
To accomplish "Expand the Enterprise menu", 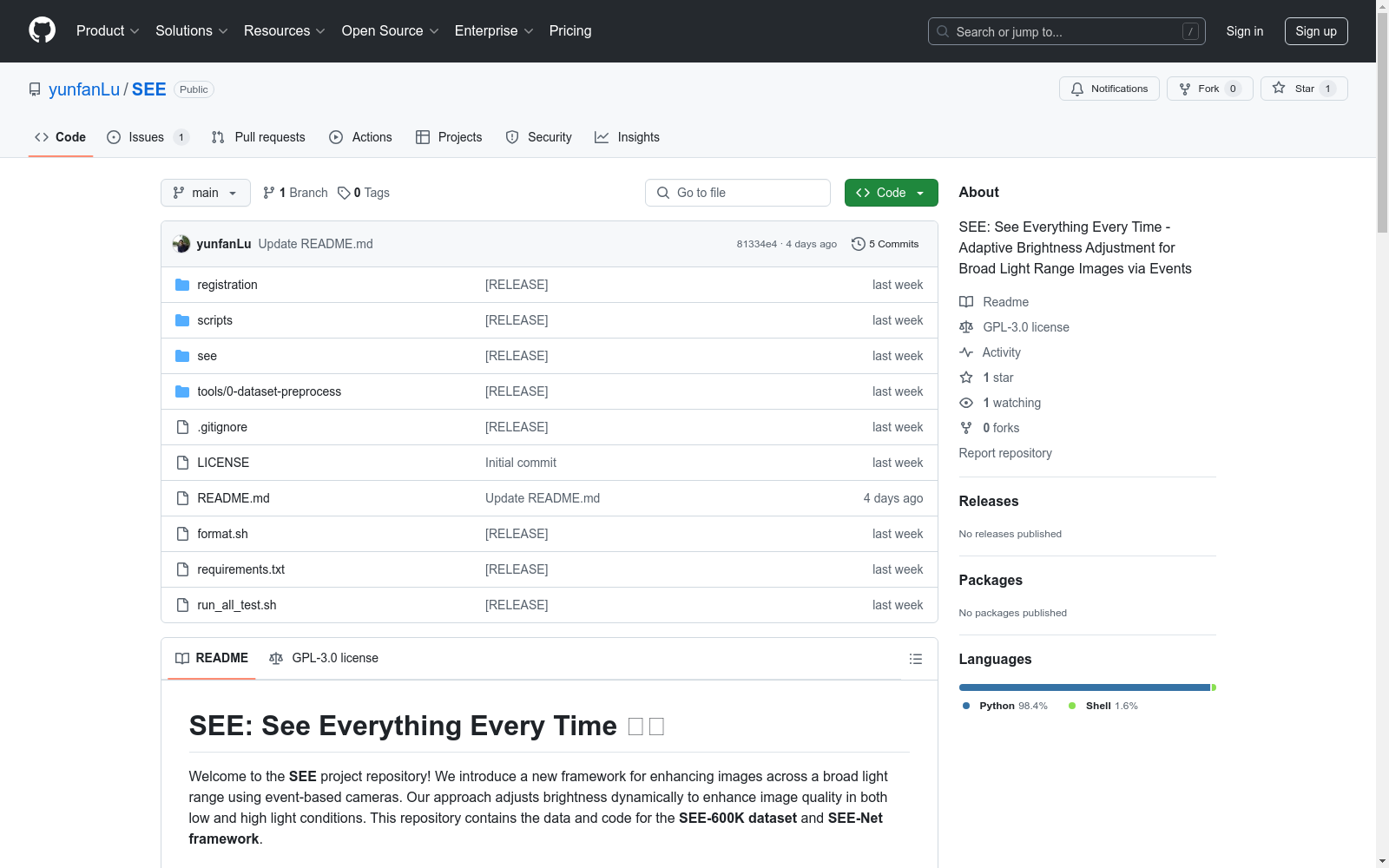I will point(493,31).
